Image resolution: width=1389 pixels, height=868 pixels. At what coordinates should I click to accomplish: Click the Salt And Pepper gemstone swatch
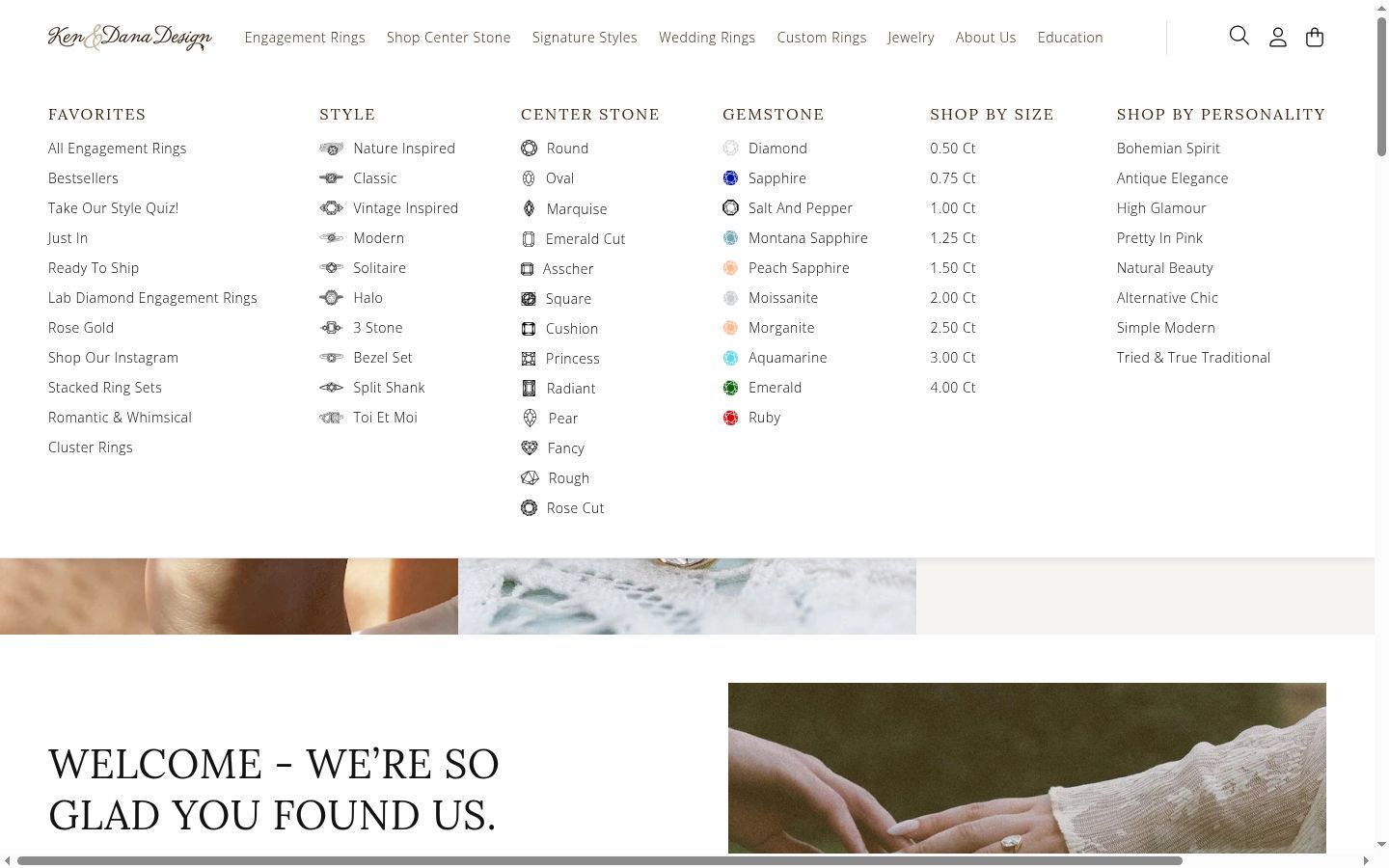pos(730,208)
